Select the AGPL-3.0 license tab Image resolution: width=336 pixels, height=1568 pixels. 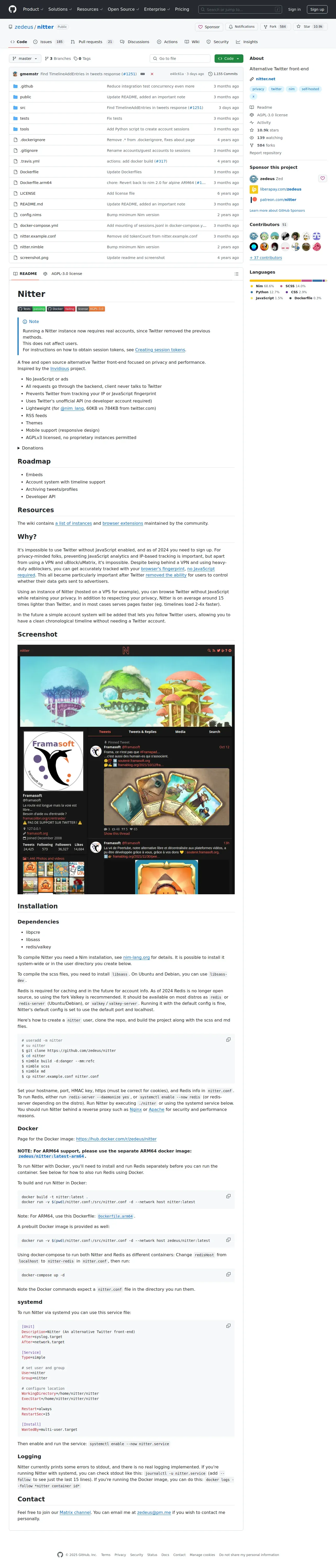click(x=63, y=274)
